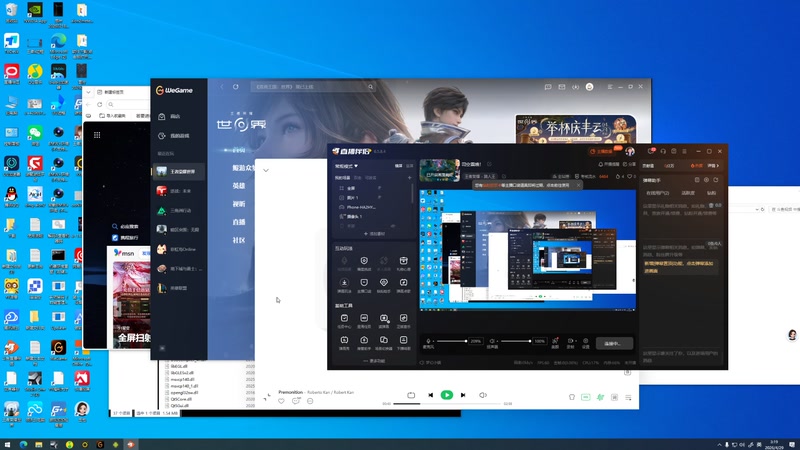Viewport: 800px width, 450px height.
Task: Click the 开播提醒 bell option
Action: [x=609, y=164]
